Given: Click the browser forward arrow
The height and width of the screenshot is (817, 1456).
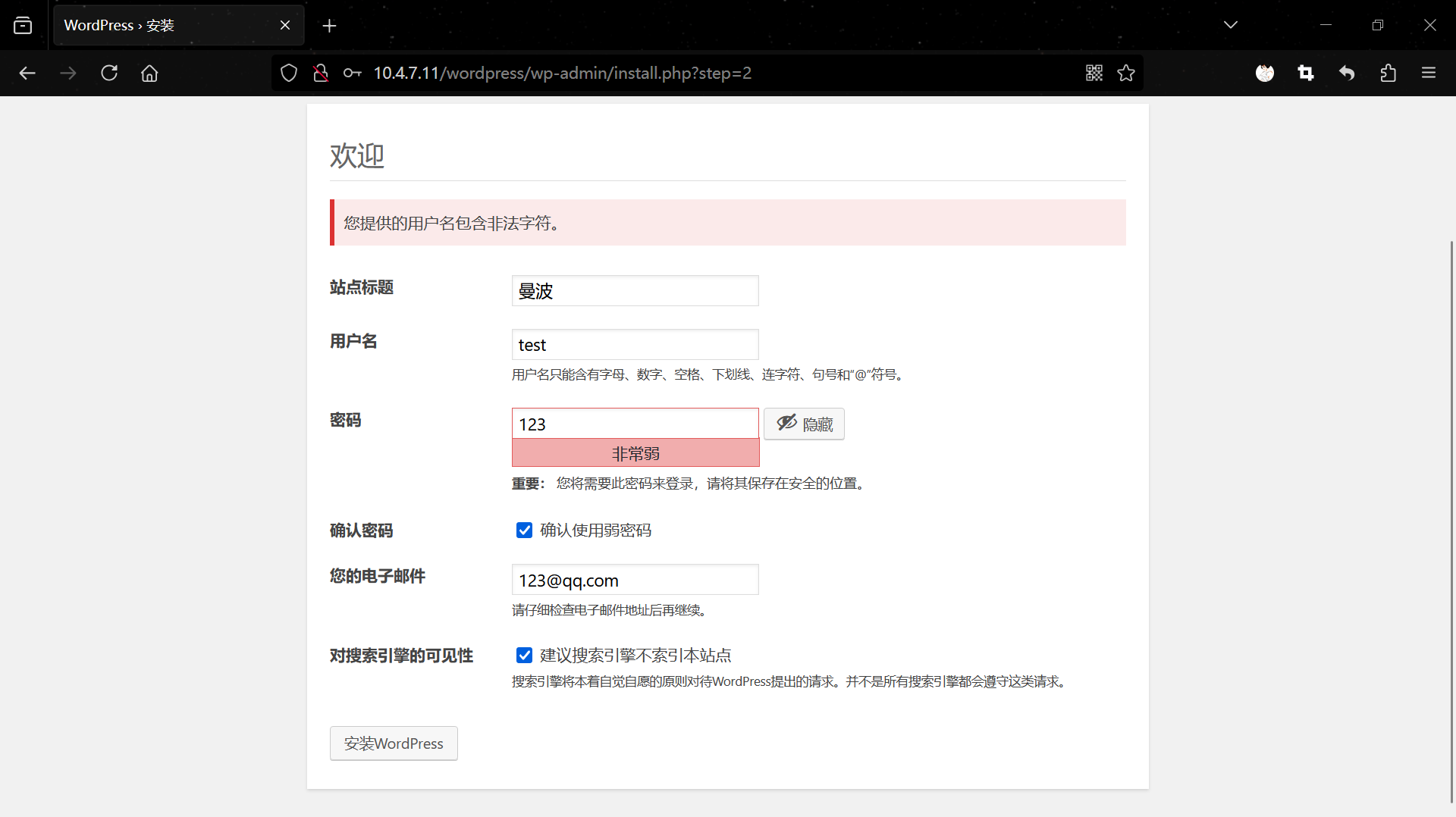Looking at the screenshot, I should [x=68, y=73].
